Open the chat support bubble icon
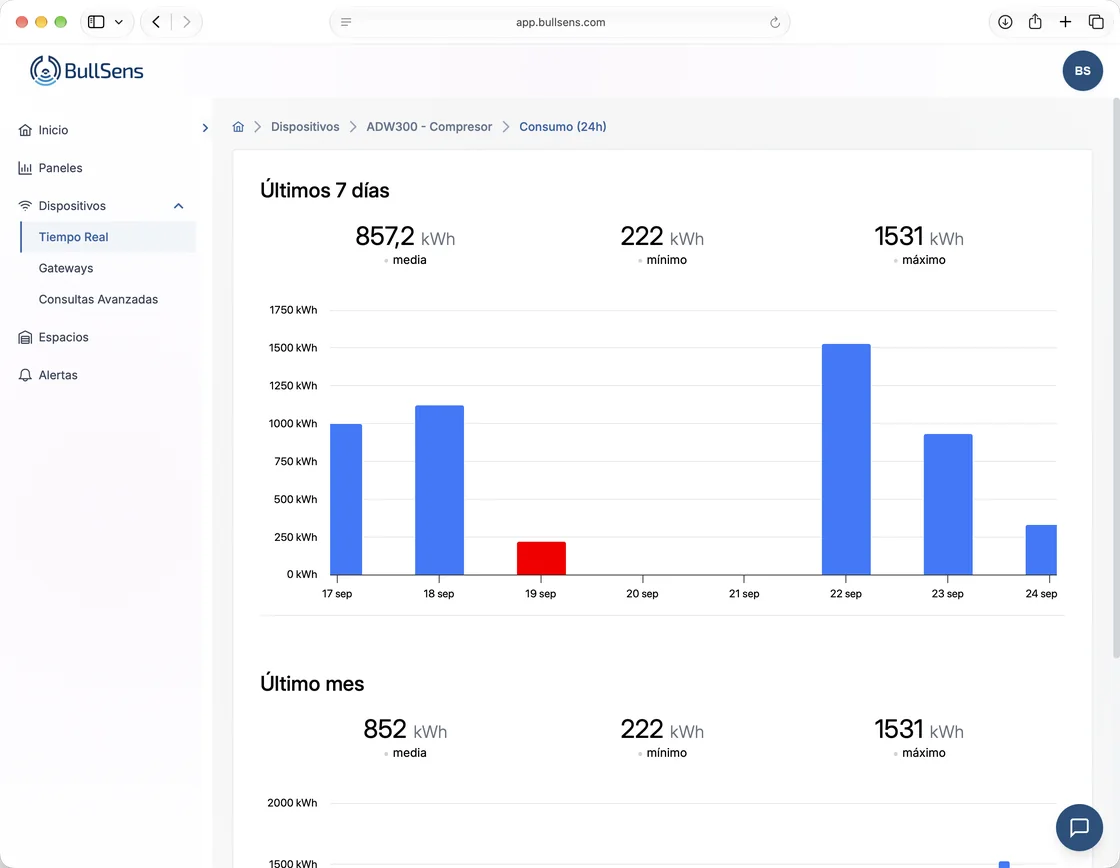Screen dimensions: 1120x868 click(x=1079, y=827)
